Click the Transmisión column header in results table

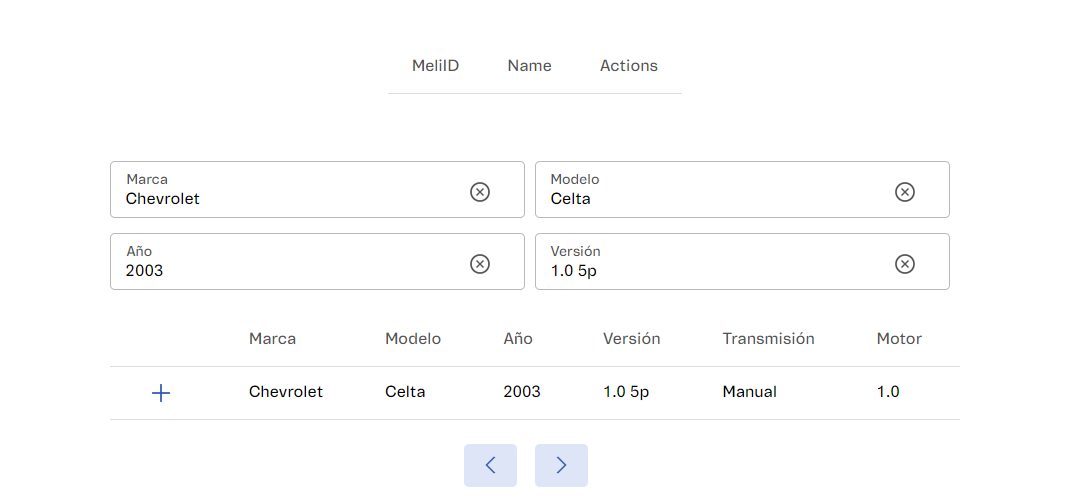768,339
